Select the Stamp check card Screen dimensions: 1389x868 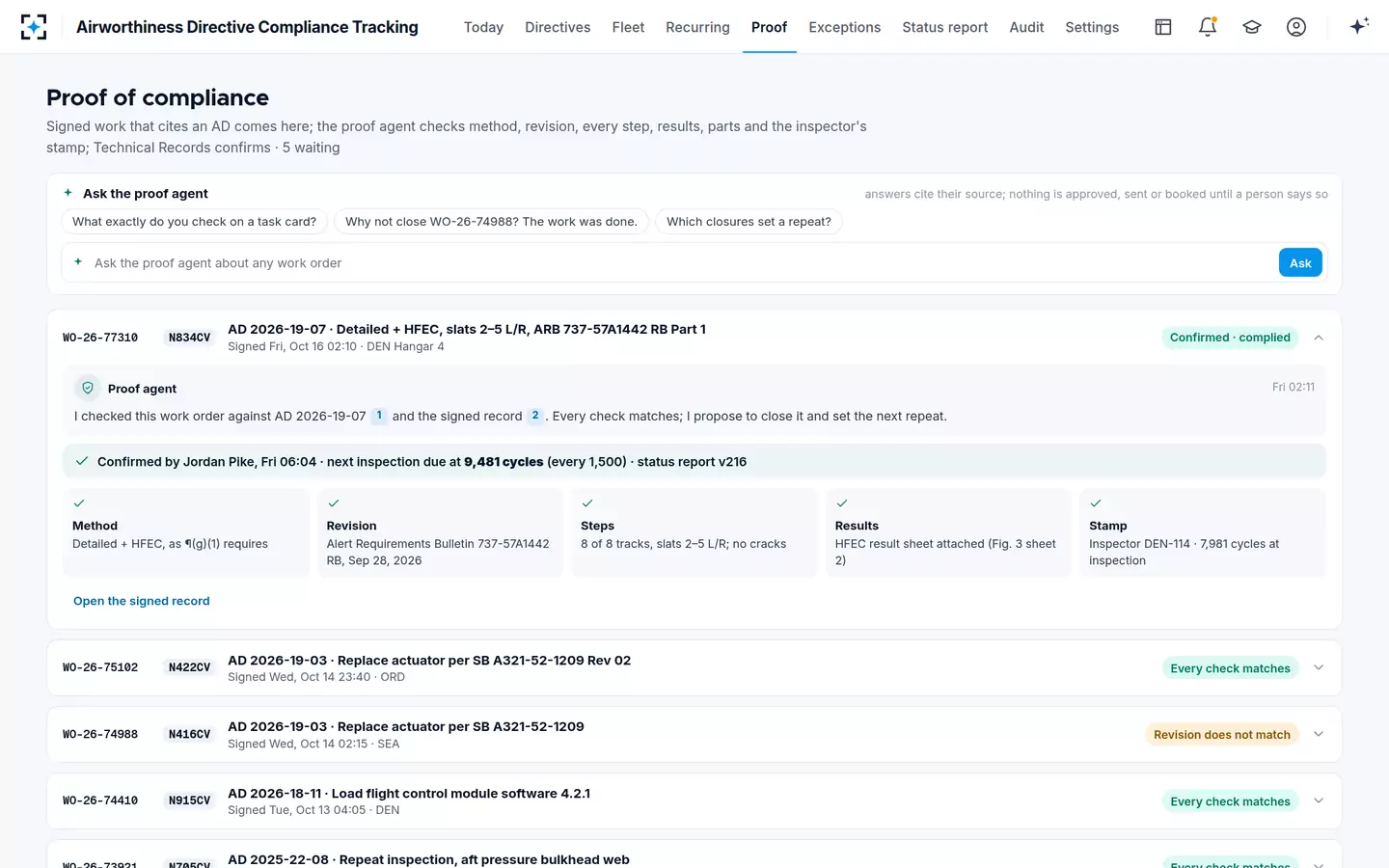1203,532
